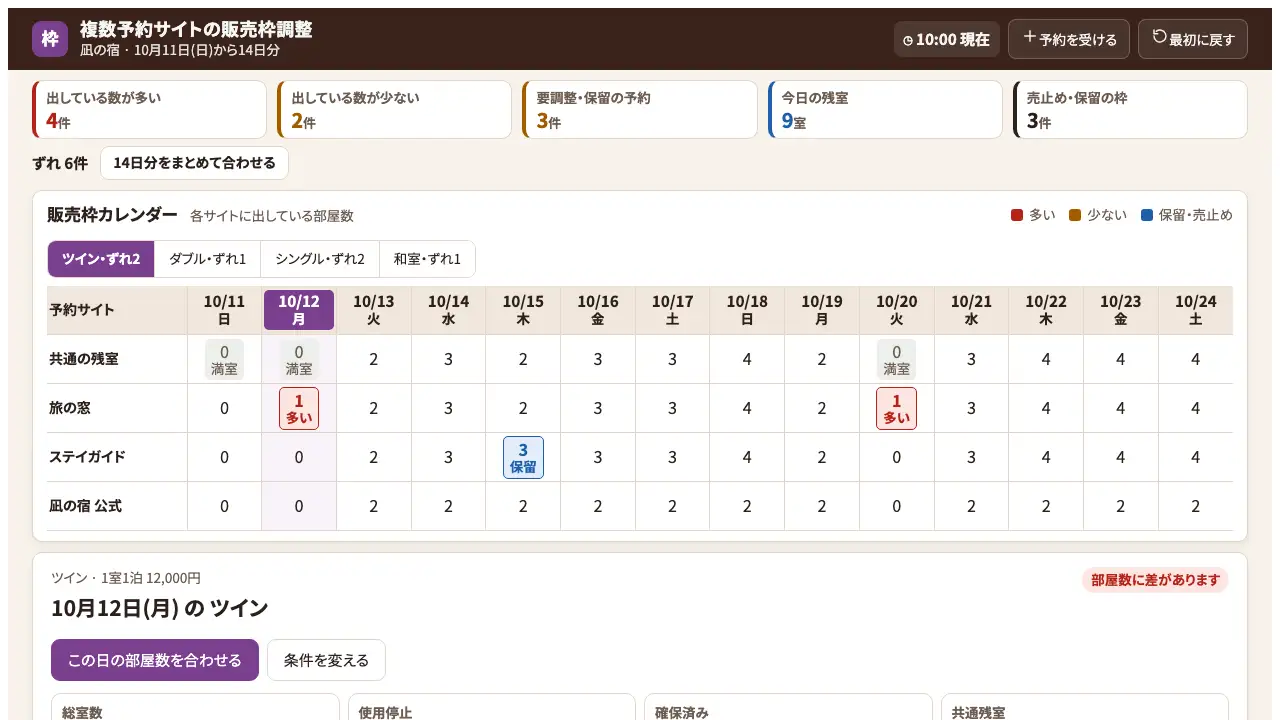
Task: Click ツイン・1室1泊 12,000円 text
Action: click(x=126, y=578)
